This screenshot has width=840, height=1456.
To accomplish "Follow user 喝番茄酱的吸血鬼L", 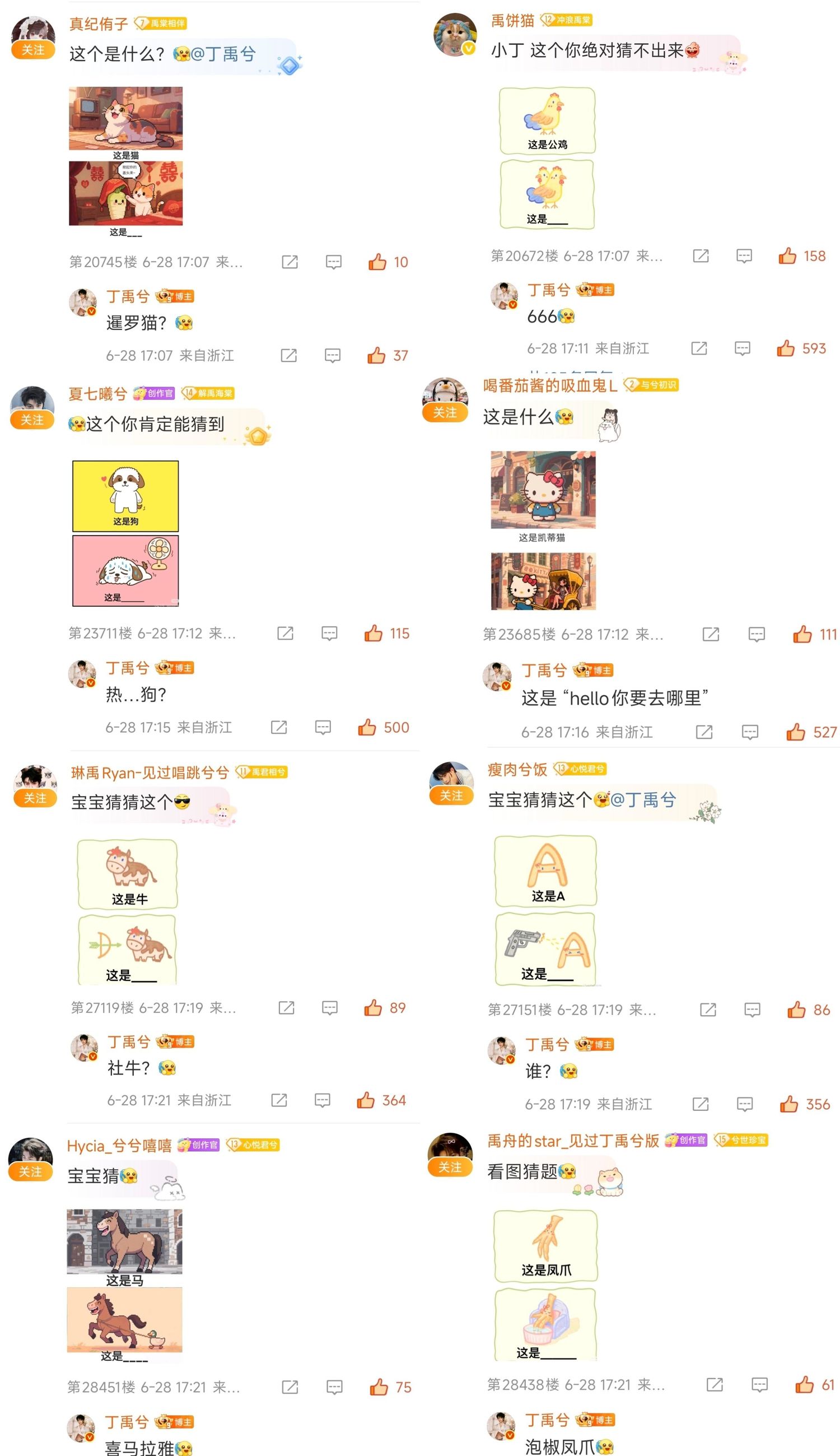I will (445, 413).
